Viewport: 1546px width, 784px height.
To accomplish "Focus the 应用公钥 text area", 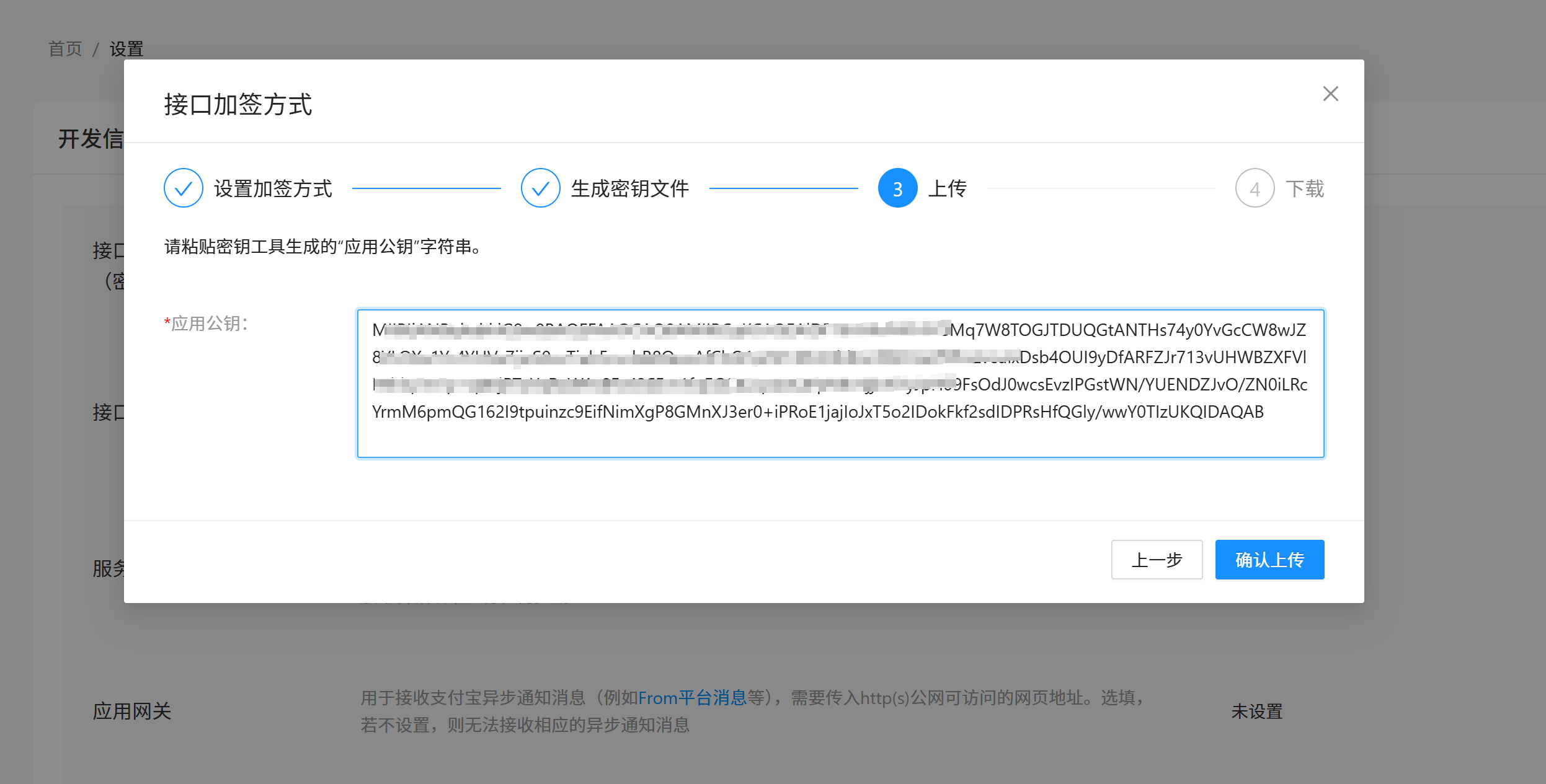I will tap(840, 384).
